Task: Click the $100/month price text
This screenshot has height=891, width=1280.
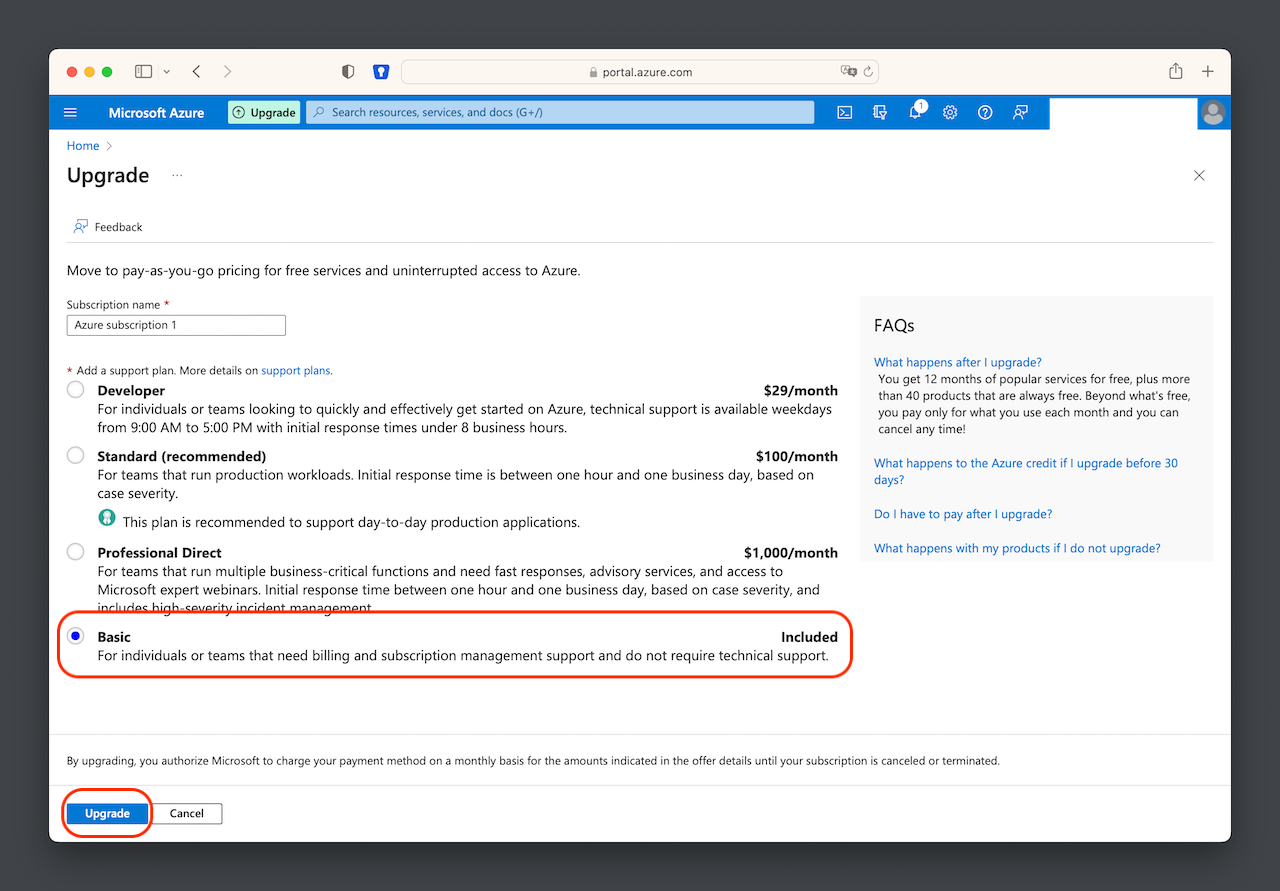Action: (x=797, y=456)
